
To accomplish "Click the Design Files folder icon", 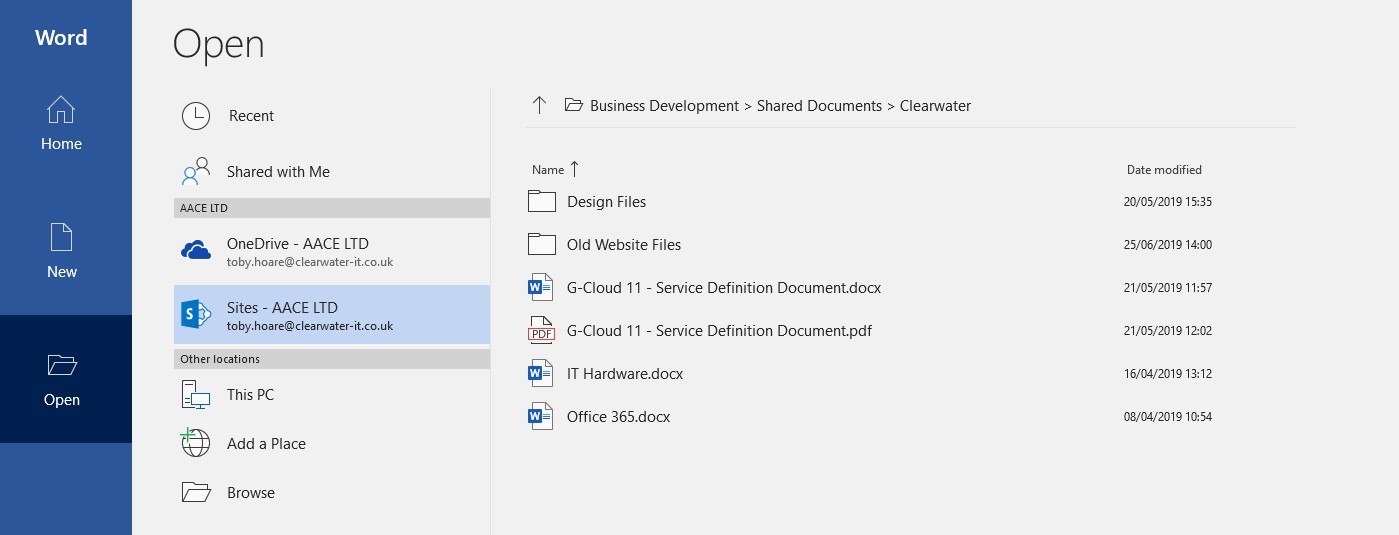I will tap(541, 202).
